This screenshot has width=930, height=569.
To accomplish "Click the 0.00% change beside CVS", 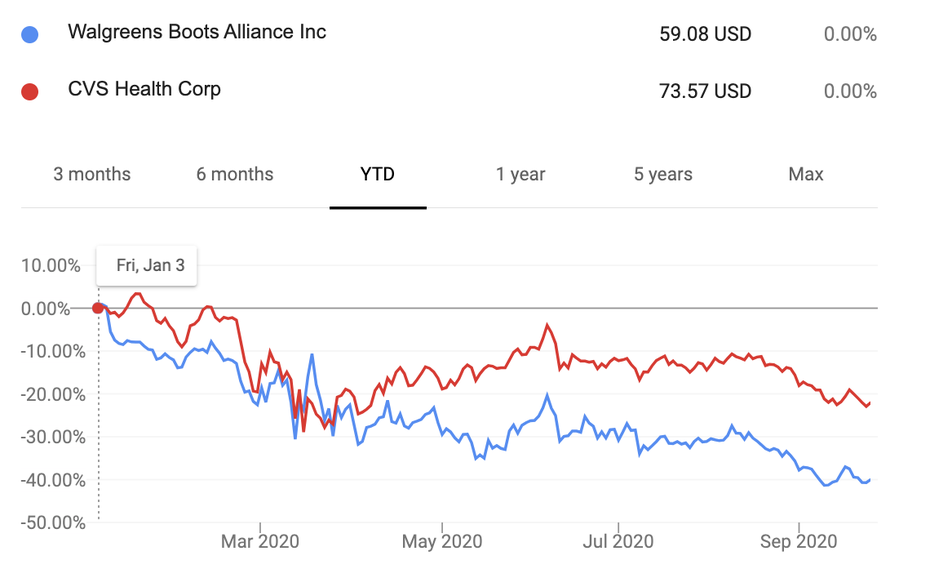I will coord(850,91).
